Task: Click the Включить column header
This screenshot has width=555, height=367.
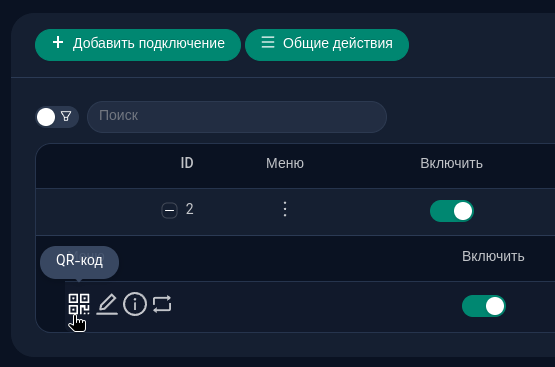Action: [451, 164]
